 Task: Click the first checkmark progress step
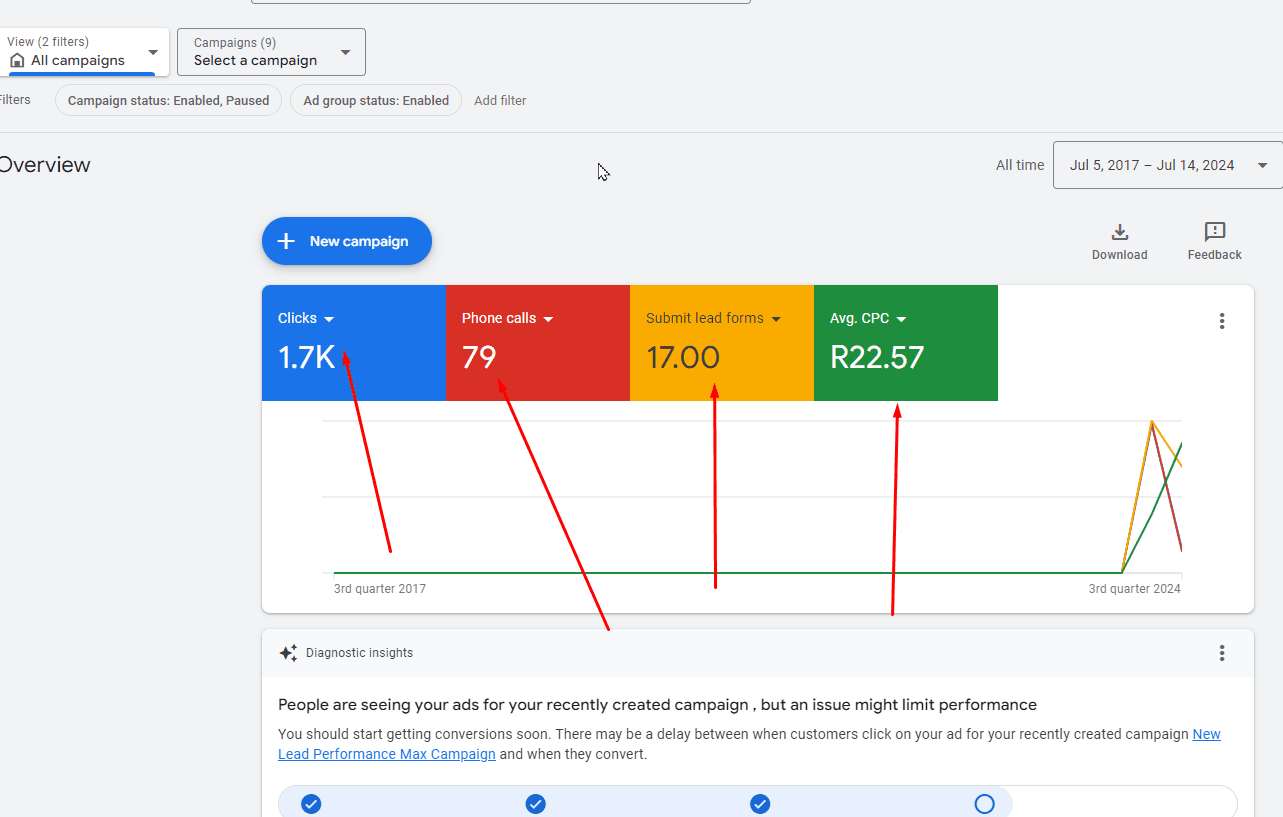click(311, 804)
